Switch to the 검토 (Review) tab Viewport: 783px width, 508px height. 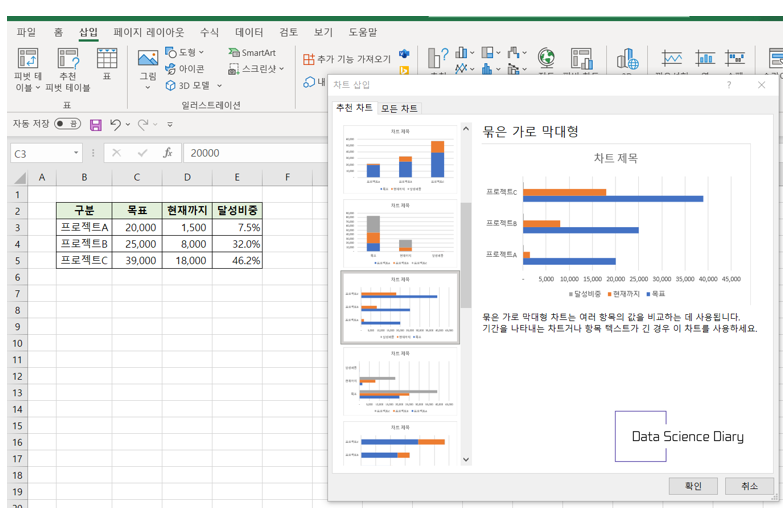pos(289,32)
